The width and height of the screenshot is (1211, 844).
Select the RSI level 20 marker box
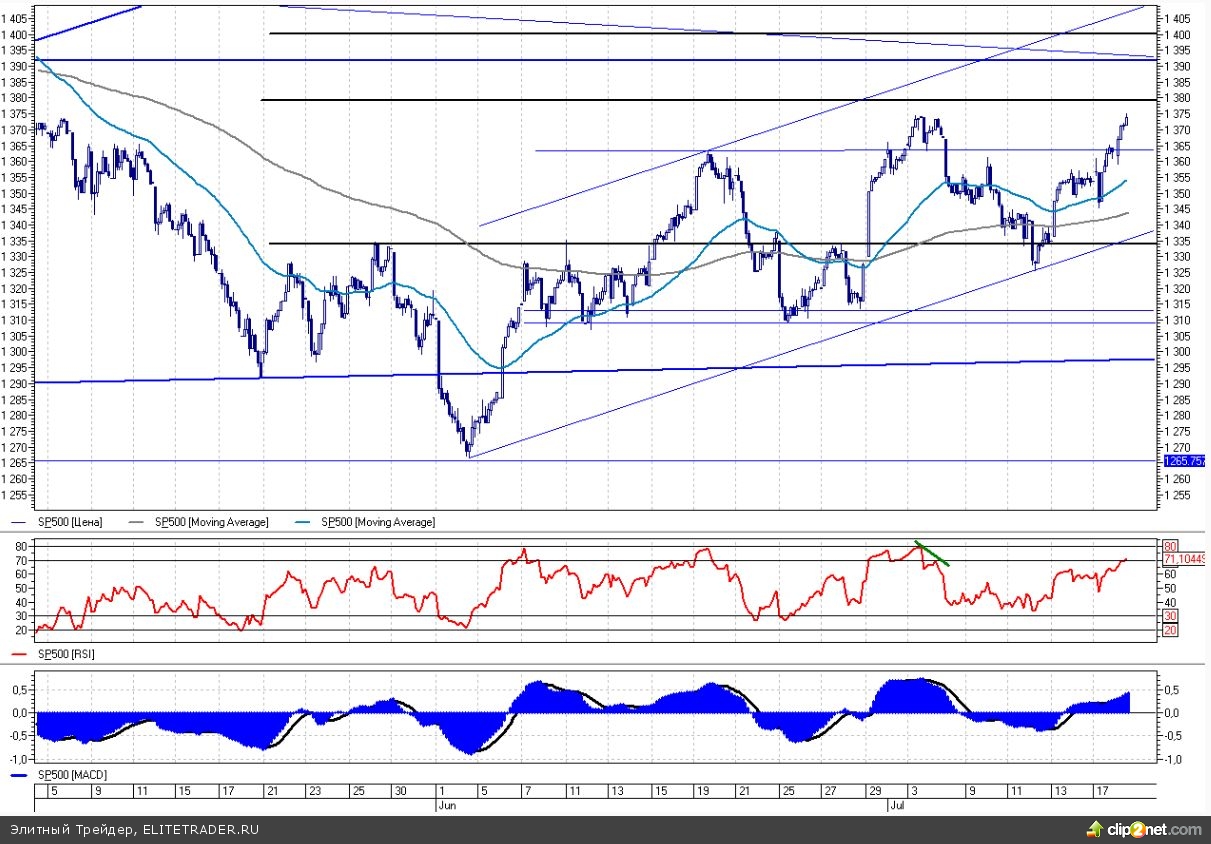(x=1169, y=631)
